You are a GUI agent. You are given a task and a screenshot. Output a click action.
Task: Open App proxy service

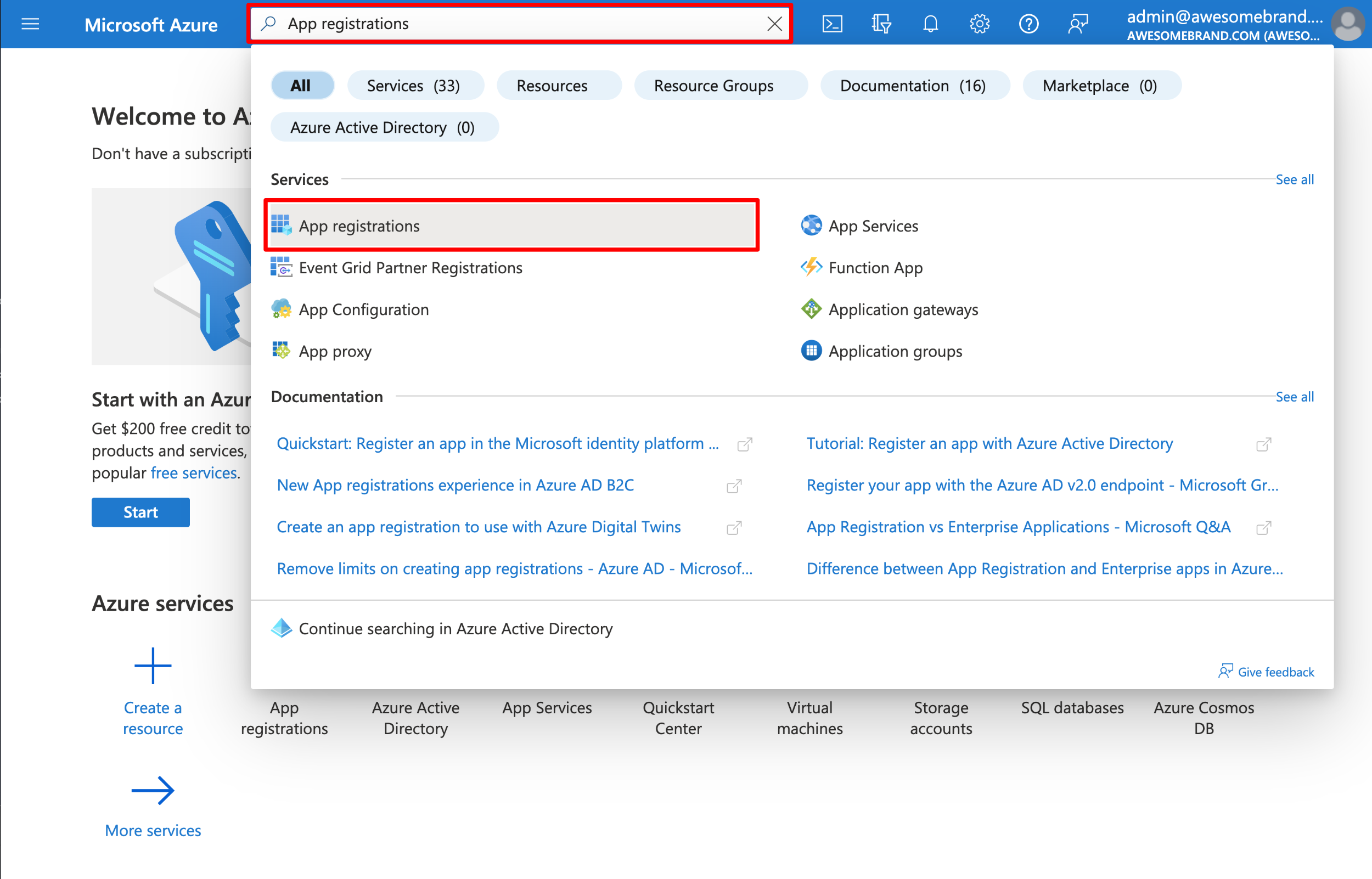click(335, 351)
